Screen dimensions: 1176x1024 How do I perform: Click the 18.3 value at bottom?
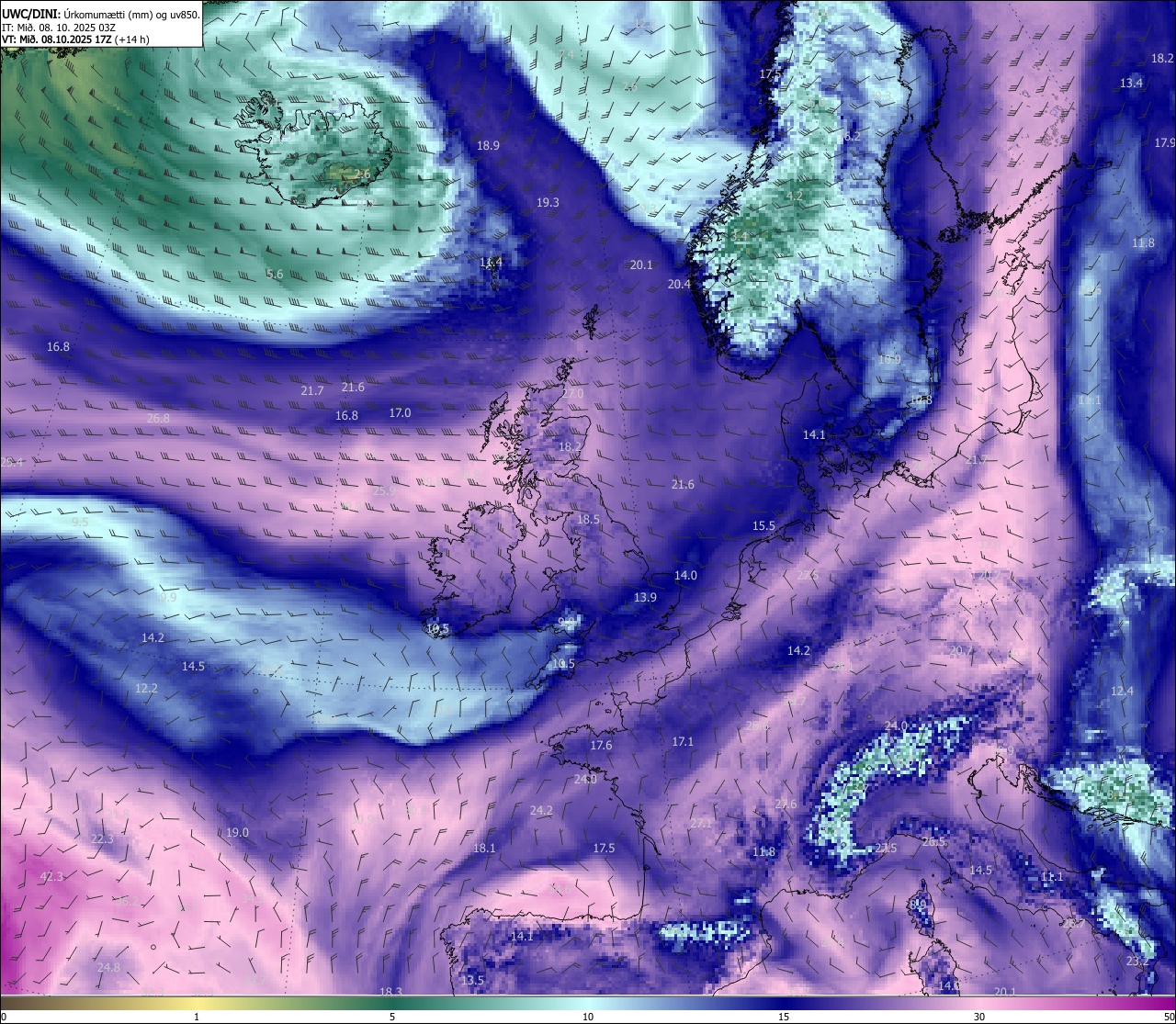pos(390,992)
